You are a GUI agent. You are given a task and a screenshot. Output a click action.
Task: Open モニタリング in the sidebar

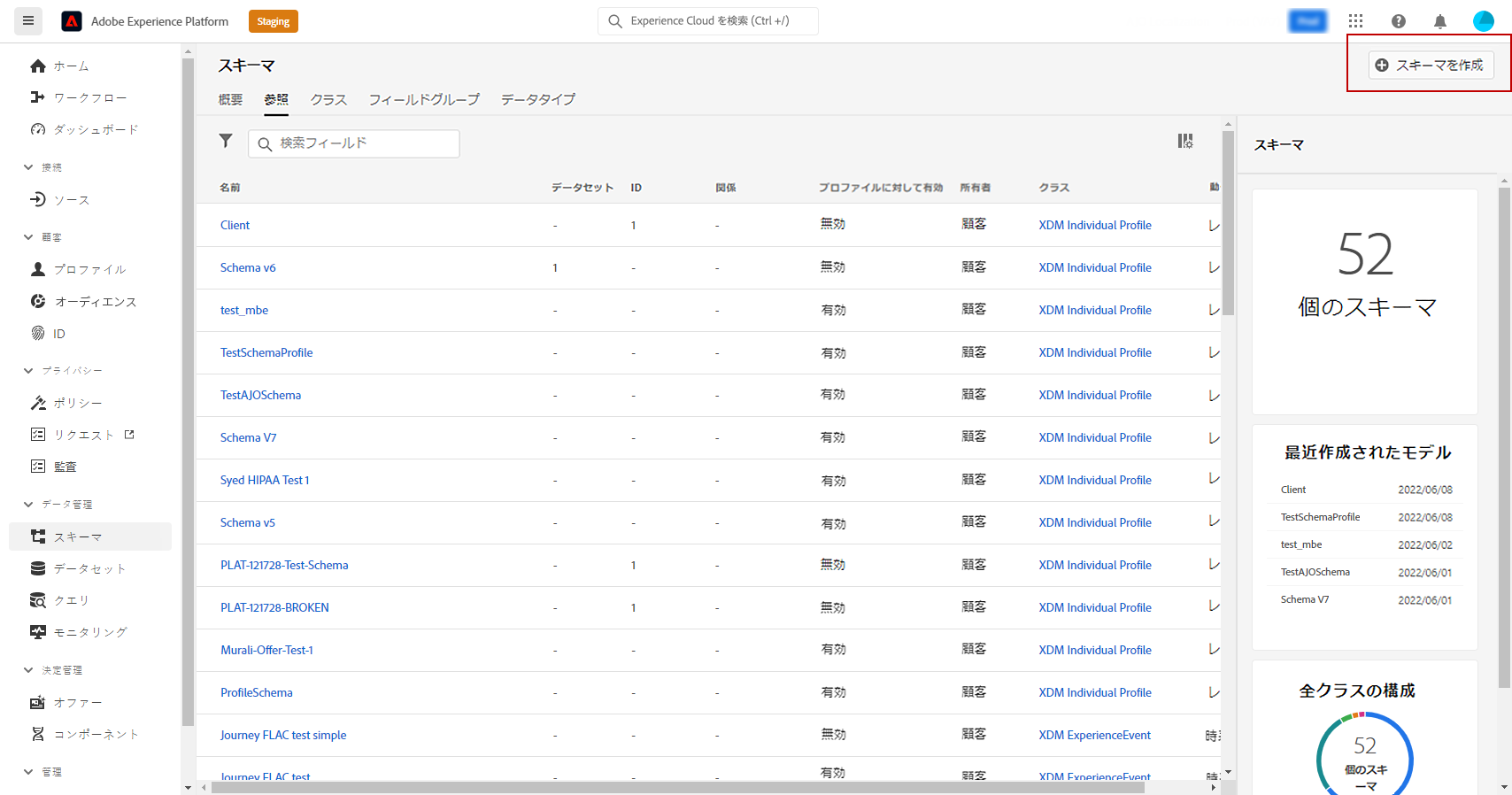click(x=90, y=632)
